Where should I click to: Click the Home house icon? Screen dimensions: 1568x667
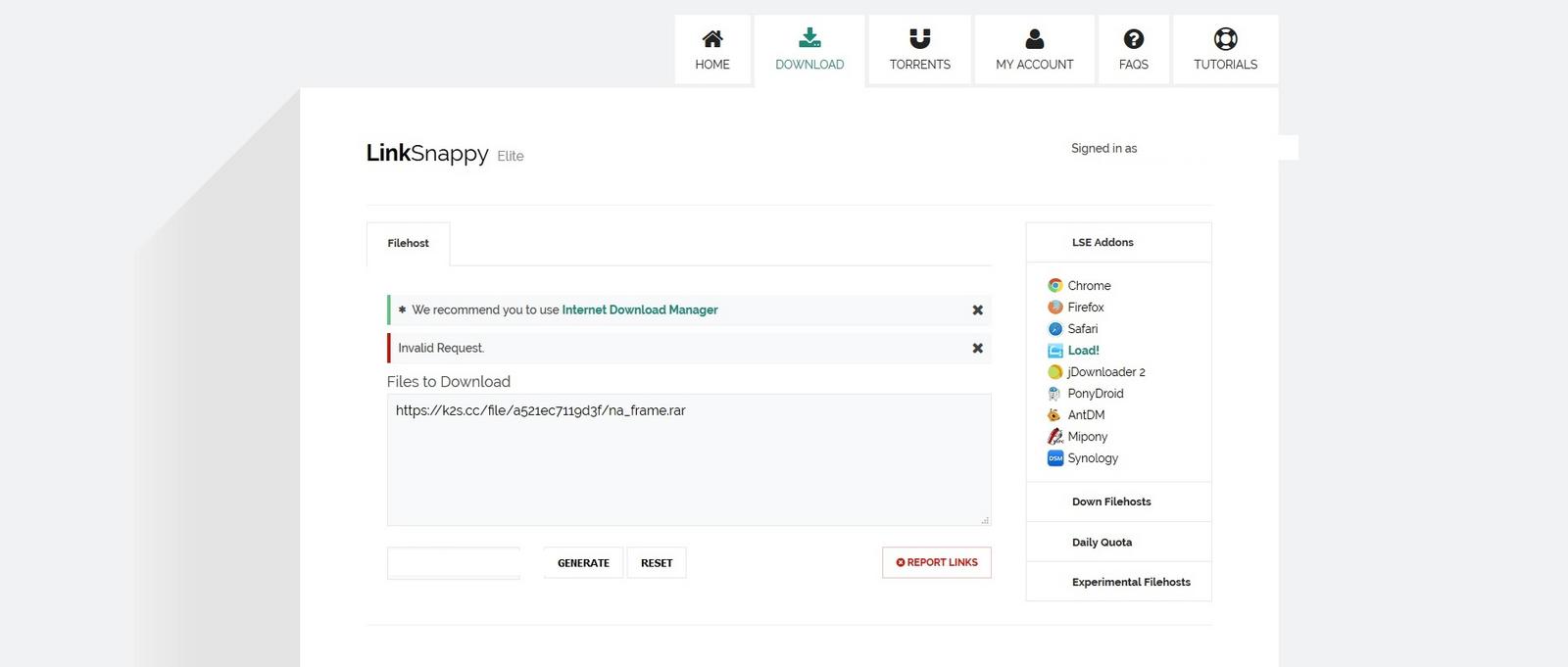pyautogui.click(x=712, y=38)
